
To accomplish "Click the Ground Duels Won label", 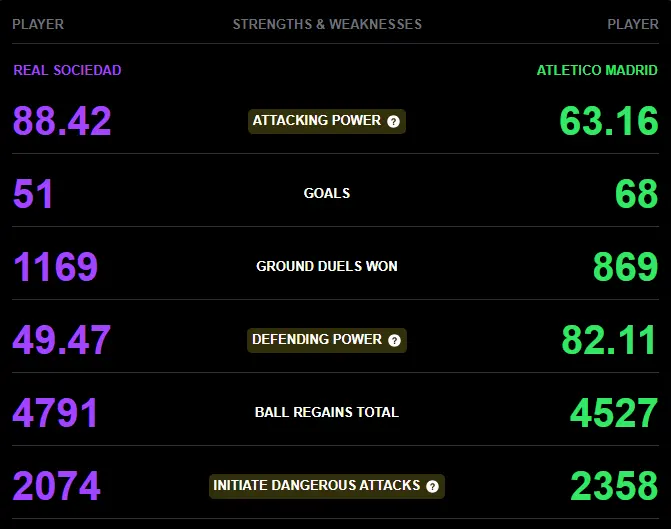I will pyautogui.click(x=327, y=266).
